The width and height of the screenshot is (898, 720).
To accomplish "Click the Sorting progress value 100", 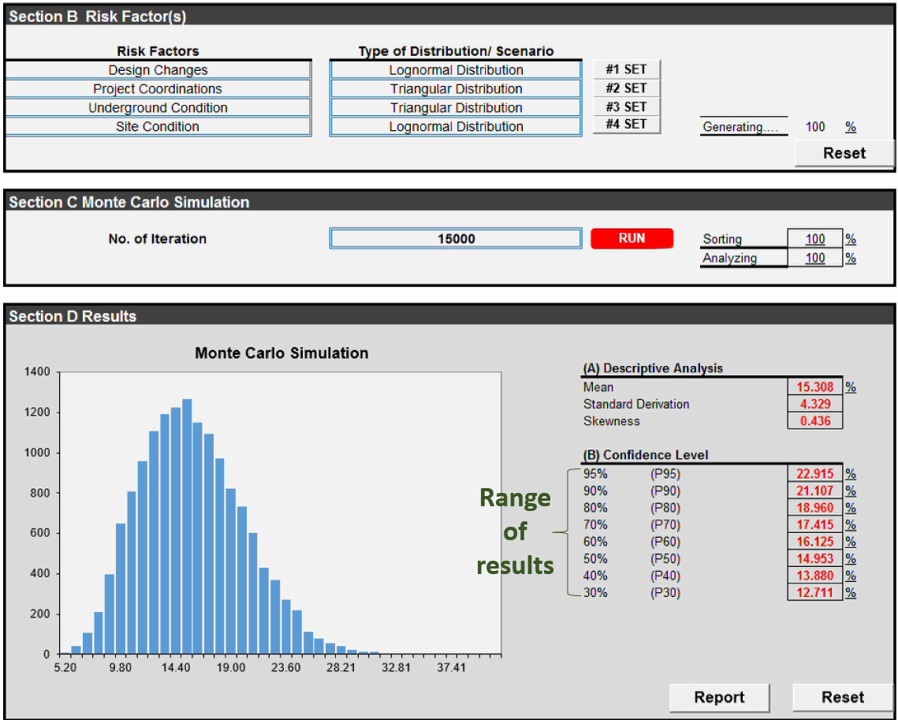I will pyautogui.click(x=815, y=240).
